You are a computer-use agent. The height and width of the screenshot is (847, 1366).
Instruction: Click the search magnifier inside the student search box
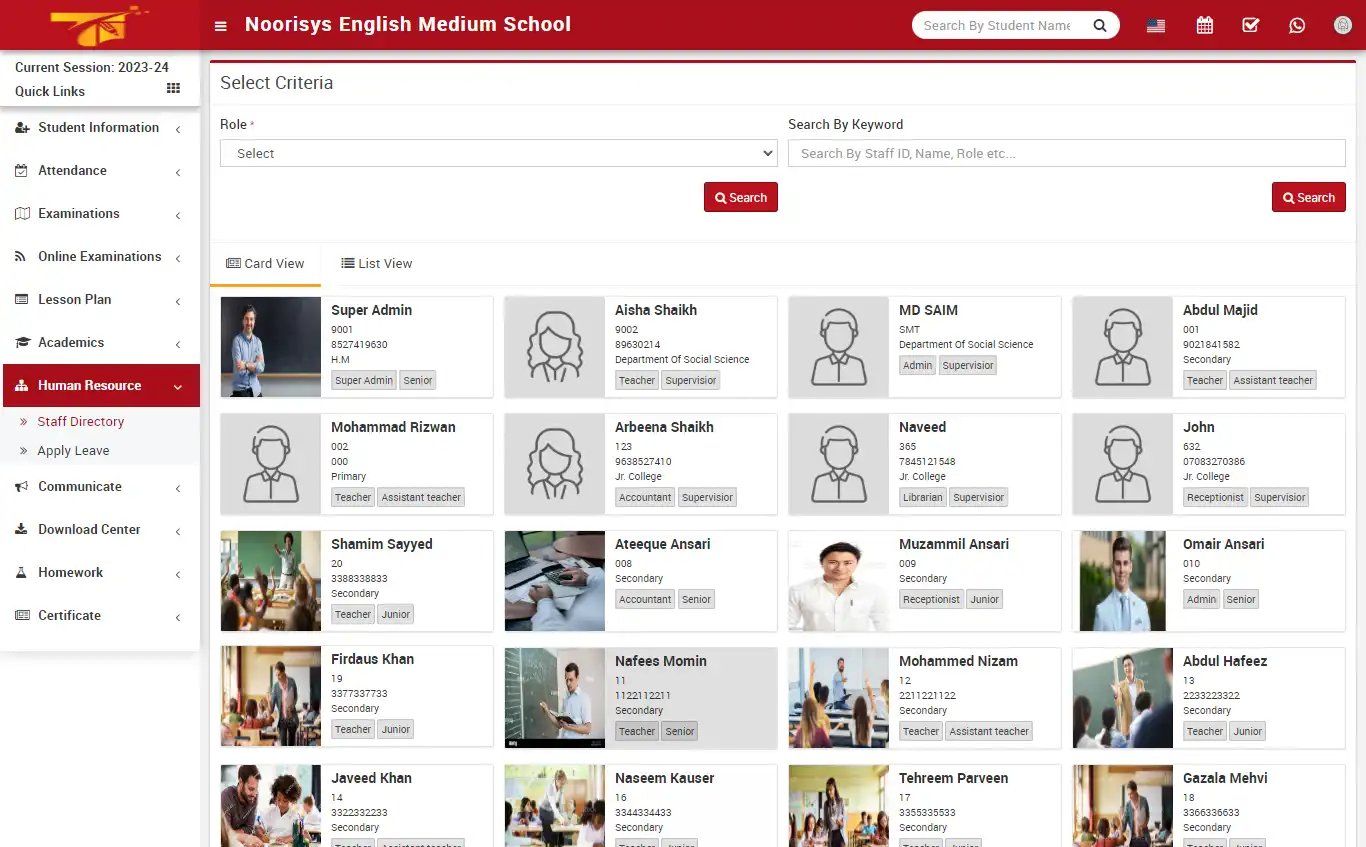[x=1099, y=24]
